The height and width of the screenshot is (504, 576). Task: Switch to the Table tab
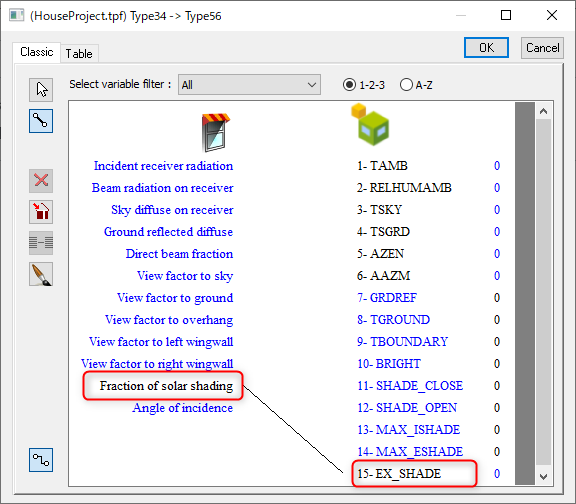[x=79, y=54]
